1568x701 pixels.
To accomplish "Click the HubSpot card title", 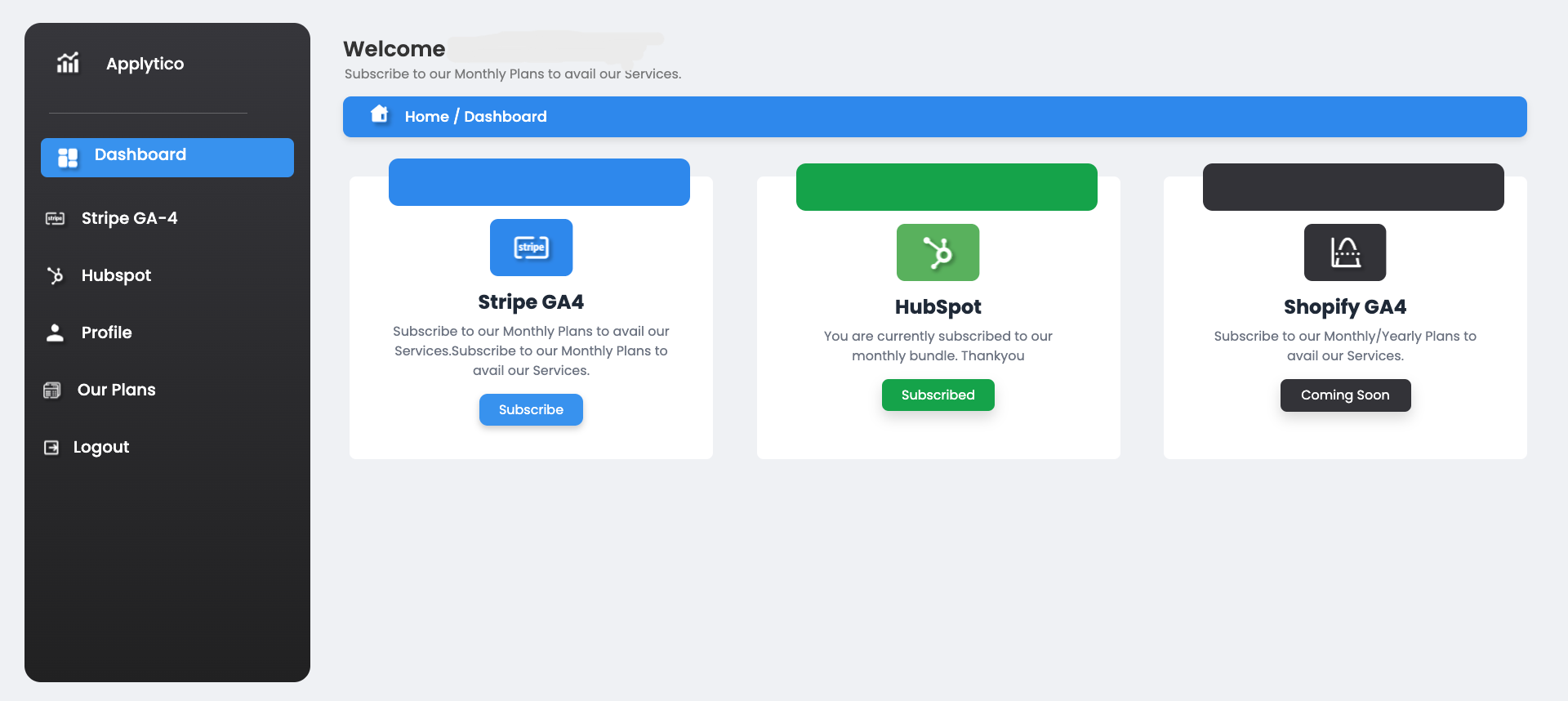I will click(938, 306).
